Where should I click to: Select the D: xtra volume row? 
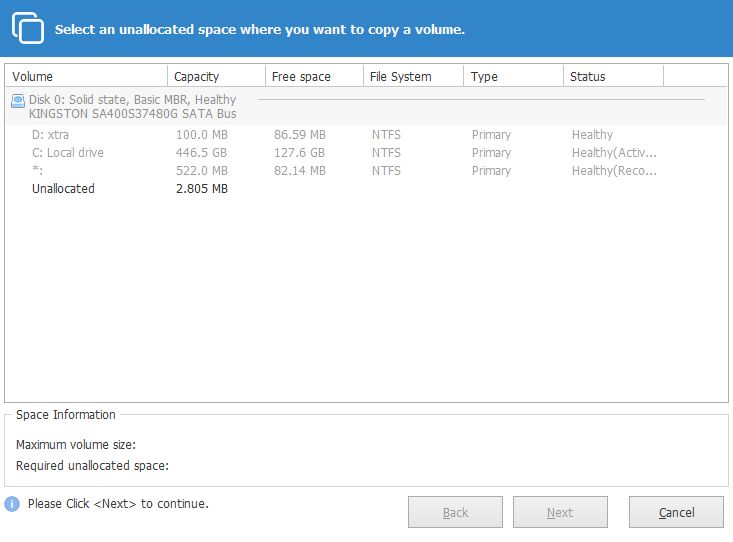pos(366,135)
